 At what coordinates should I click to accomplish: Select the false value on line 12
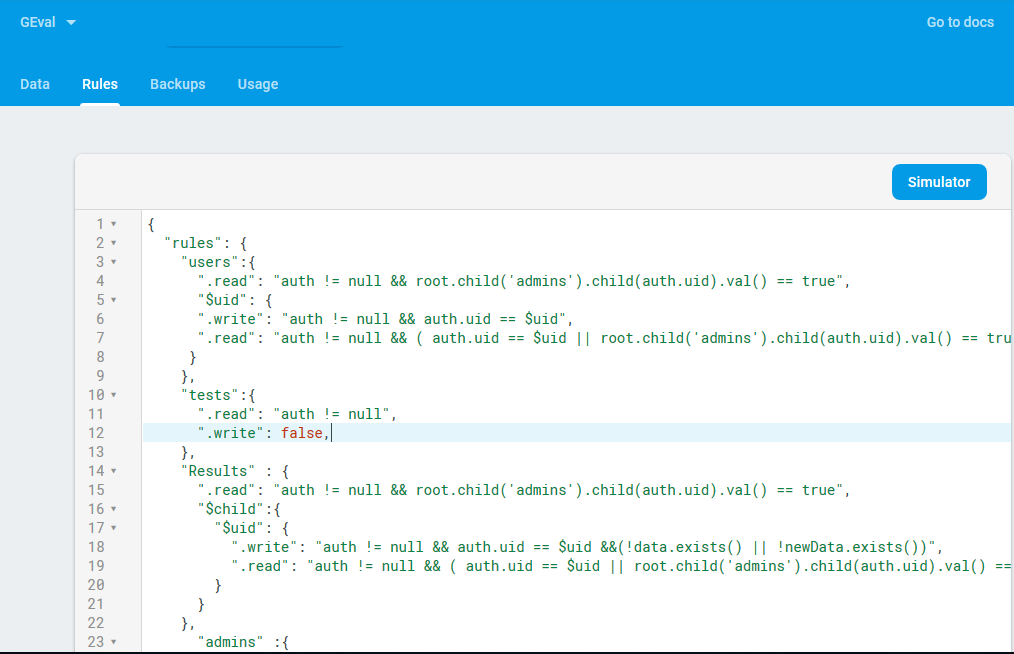pyautogui.click(x=302, y=433)
